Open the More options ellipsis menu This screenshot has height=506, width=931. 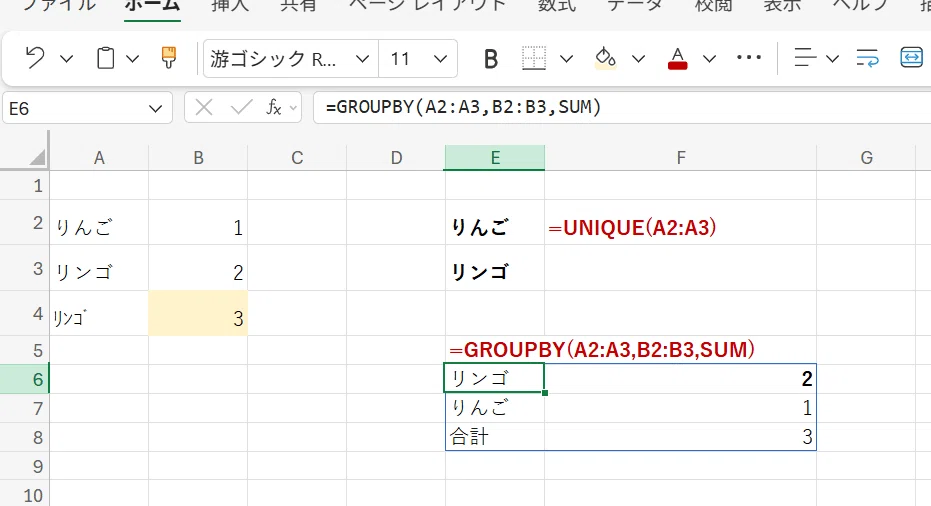(749, 58)
